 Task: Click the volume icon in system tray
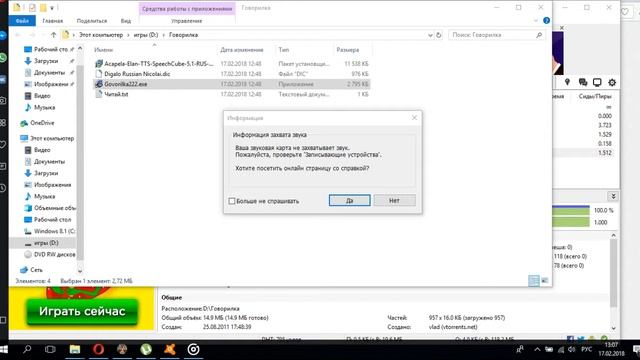coord(571,349)
